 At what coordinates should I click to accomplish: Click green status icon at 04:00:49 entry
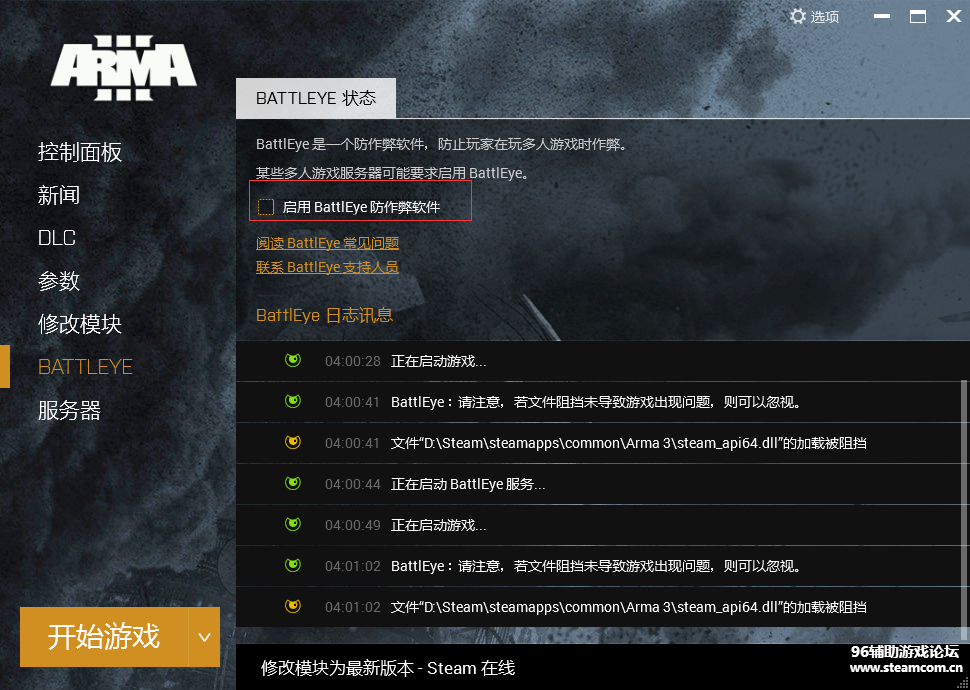(293, 525)
